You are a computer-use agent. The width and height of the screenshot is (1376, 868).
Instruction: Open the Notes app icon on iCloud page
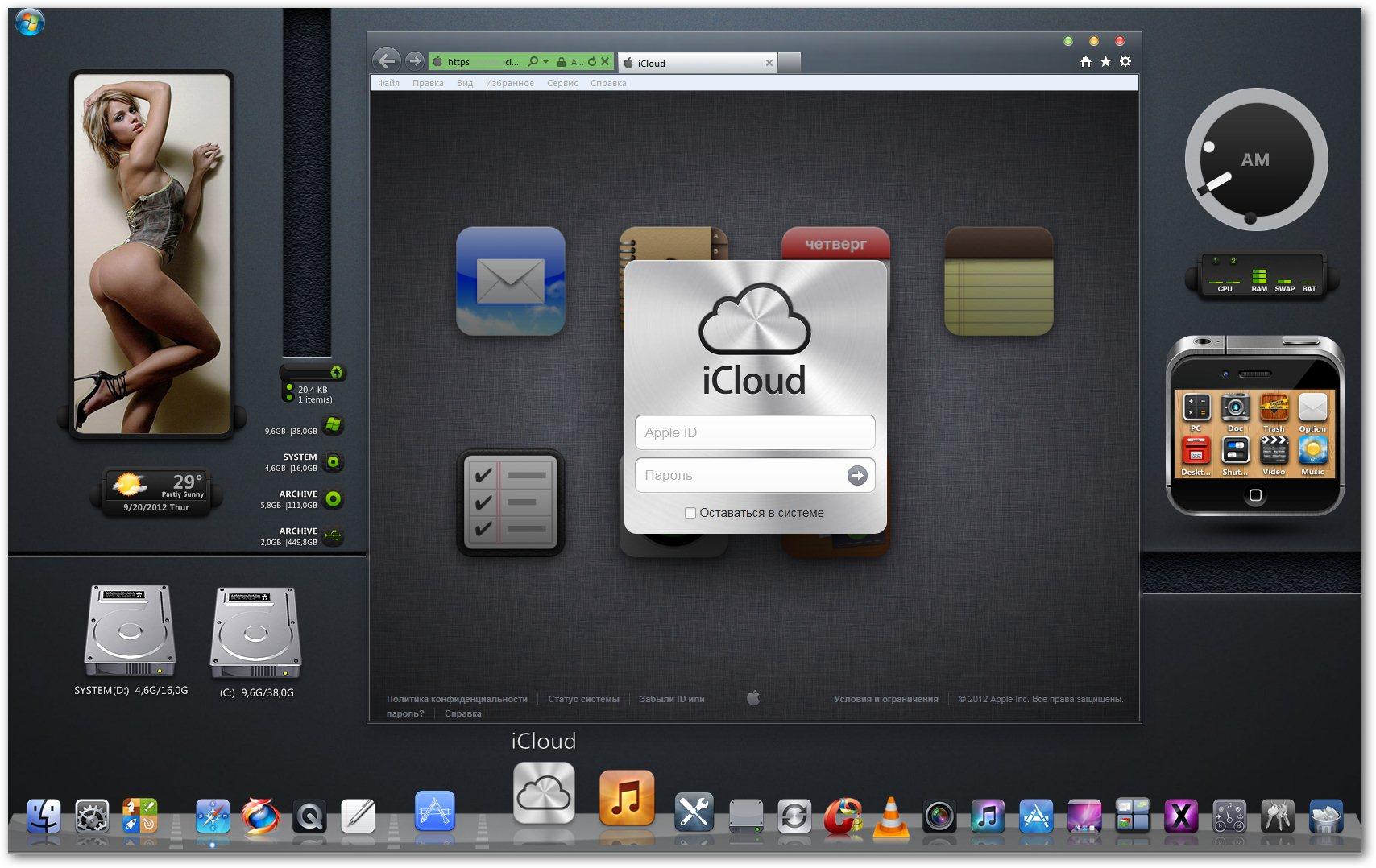pyautogui.click(x=999, y=281)
